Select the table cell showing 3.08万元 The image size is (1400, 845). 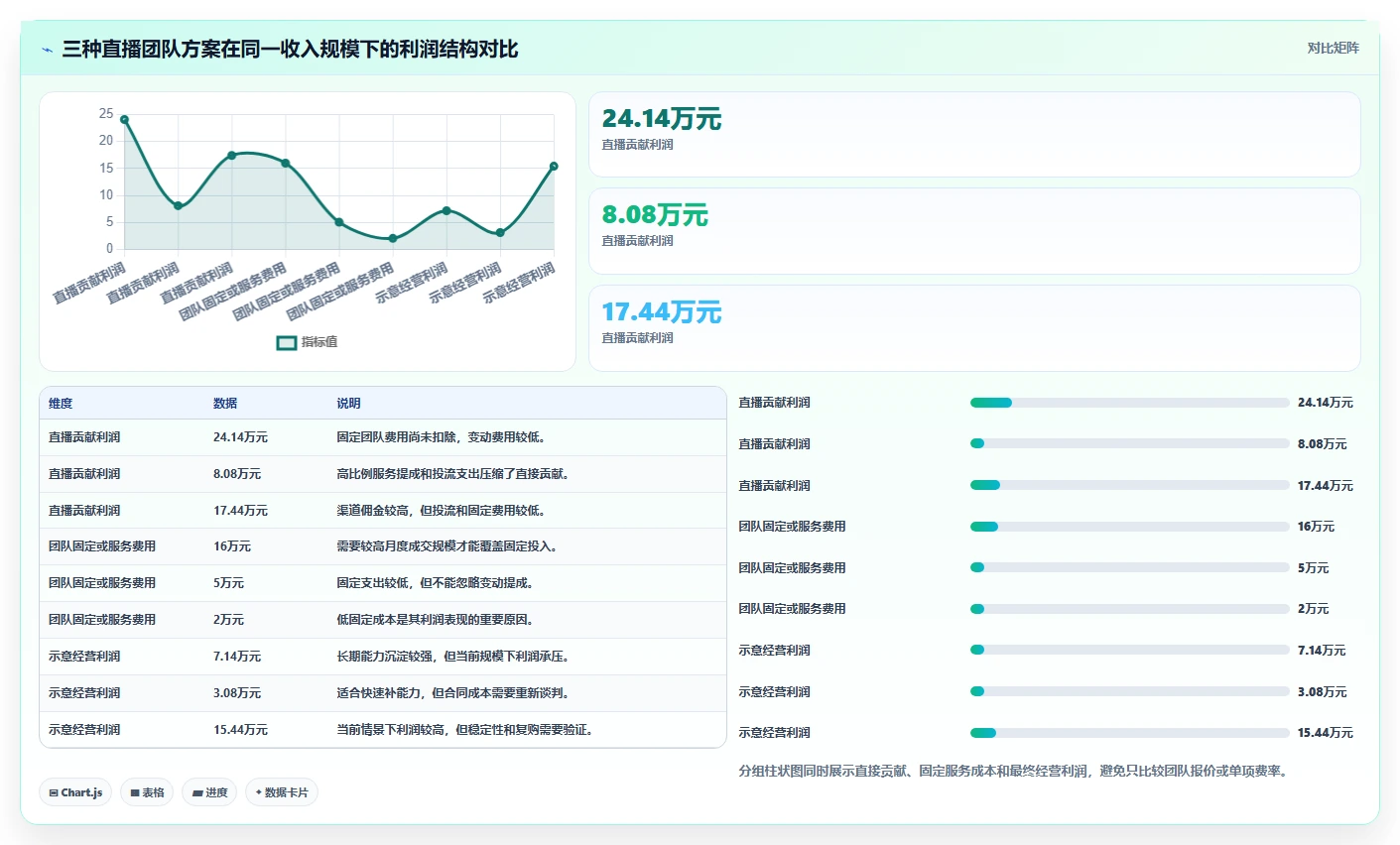click(237, 693)
